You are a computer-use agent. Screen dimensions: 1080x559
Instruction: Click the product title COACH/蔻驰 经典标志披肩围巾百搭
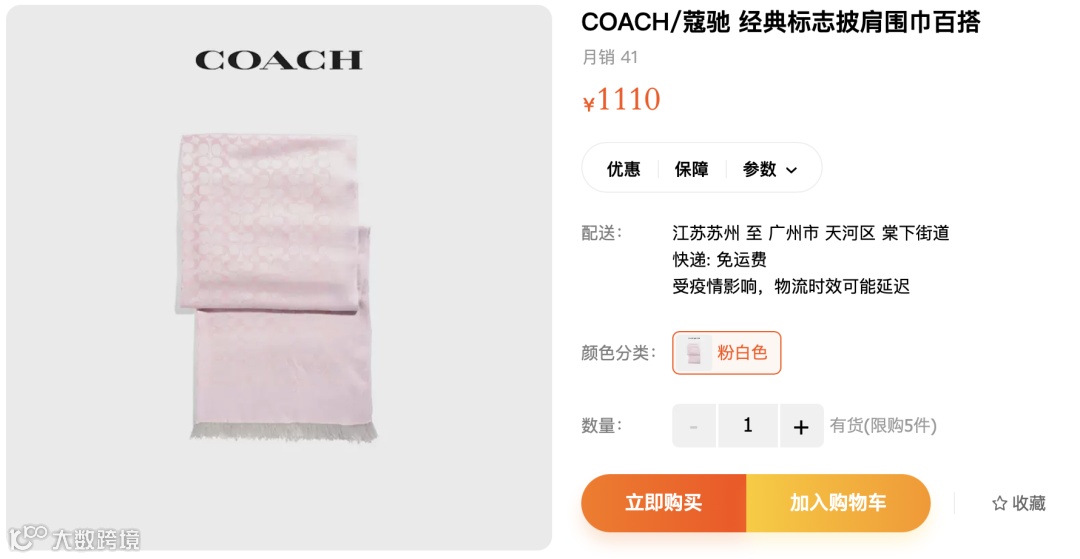pos(780,23)
